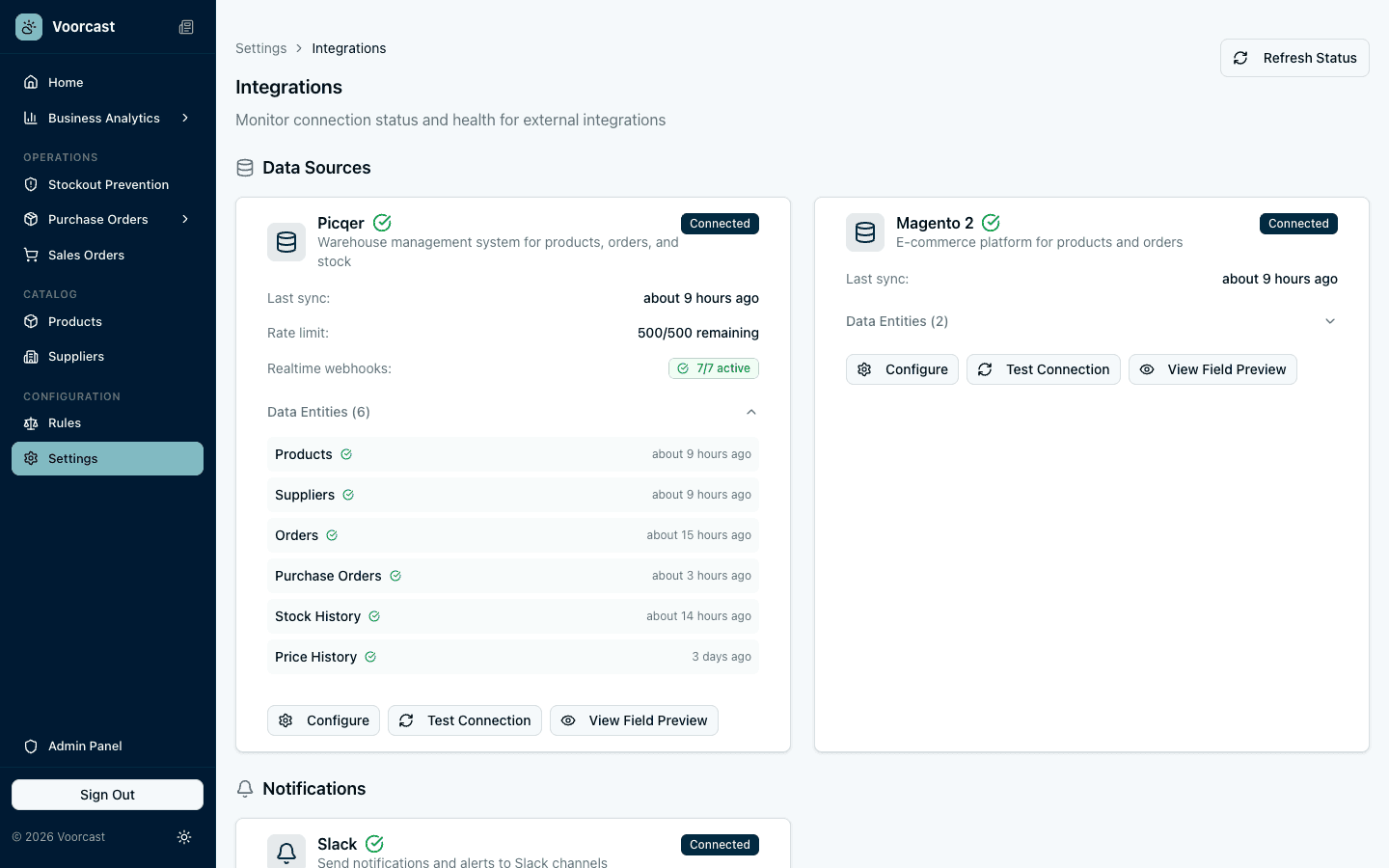Image resolution: width=1389 pixels, height=868 pixels.
Task: Click the Slack bell icon
Action: 286,852
